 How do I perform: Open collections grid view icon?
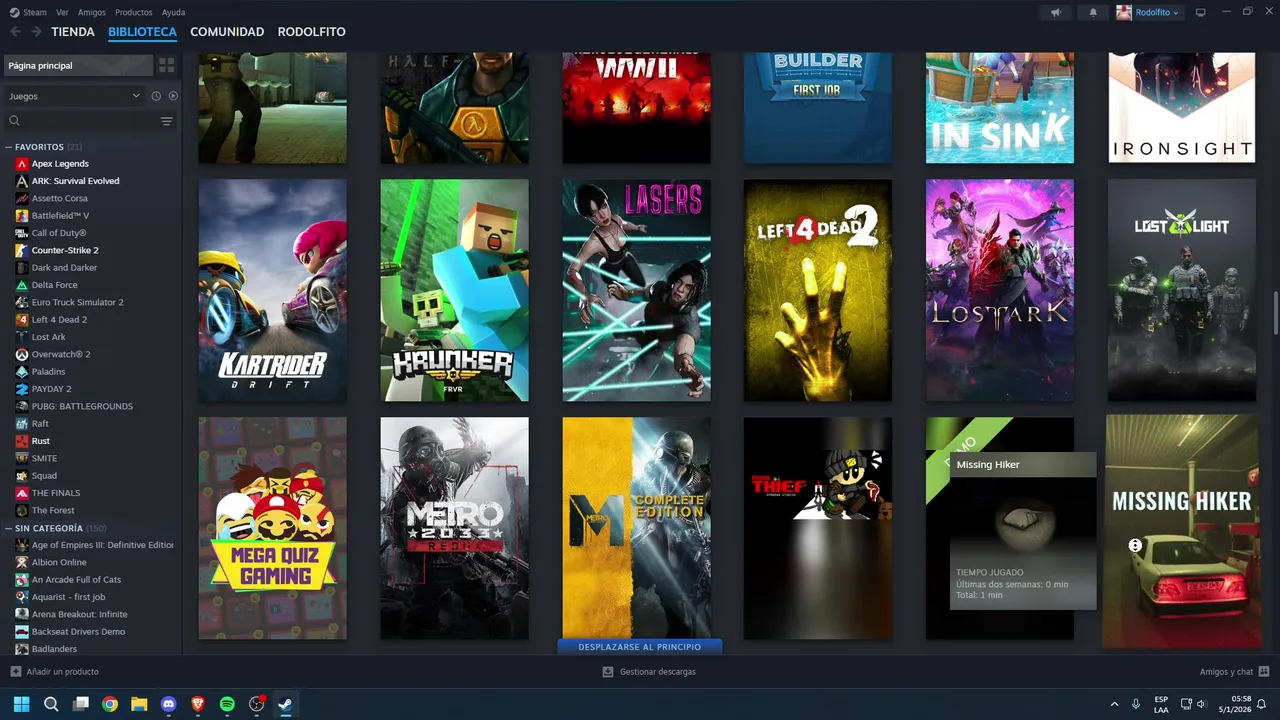point(166,65)
